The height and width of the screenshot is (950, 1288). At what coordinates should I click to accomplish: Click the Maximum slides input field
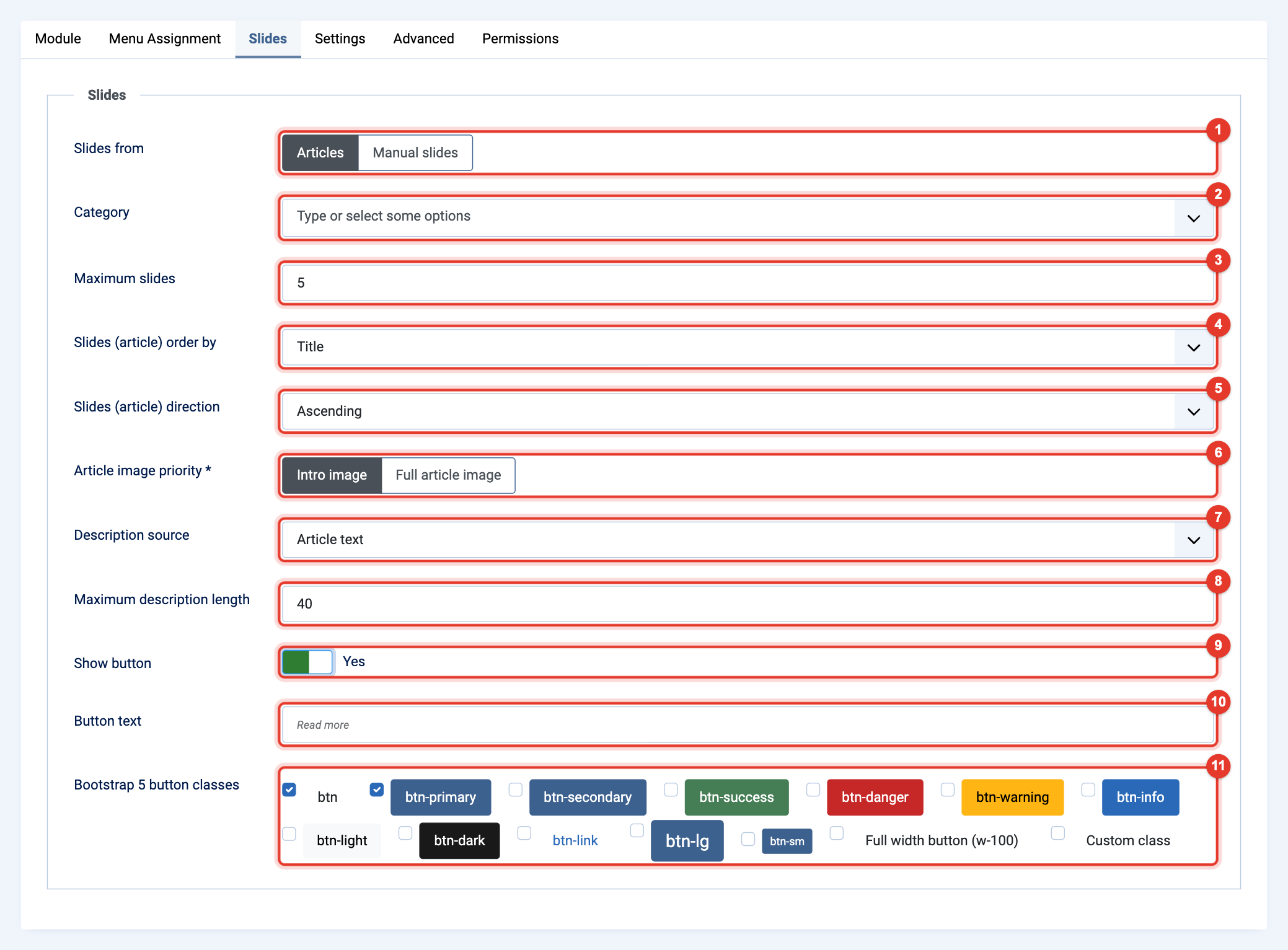[x=748, y=283]
